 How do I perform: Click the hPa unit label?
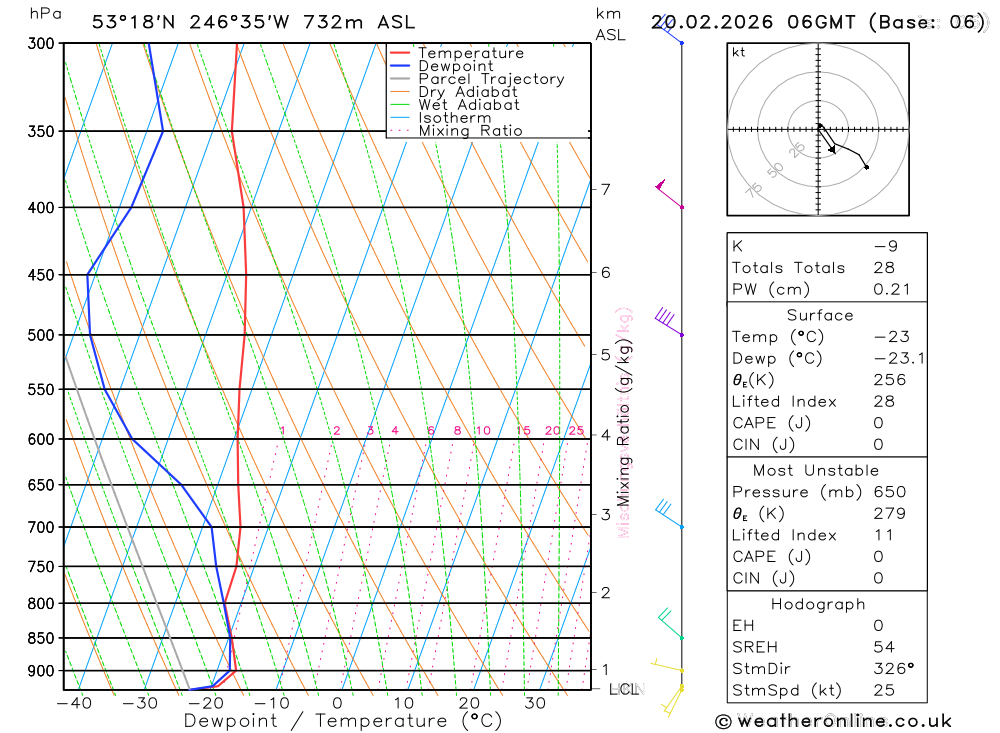coord(45,13)
